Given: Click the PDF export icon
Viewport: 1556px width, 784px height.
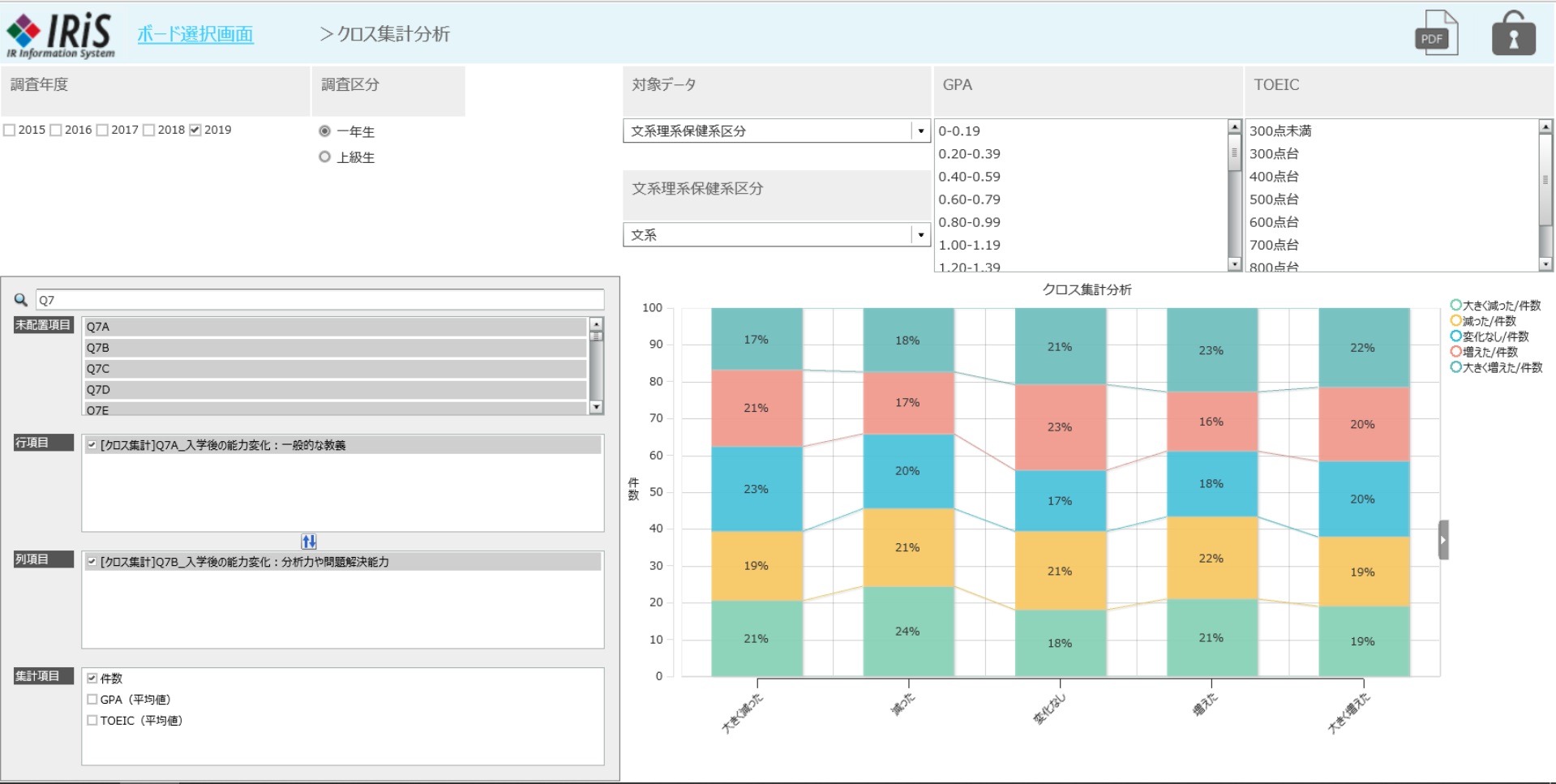Looking at the screenshot, I should click(x=1436, y=34).
